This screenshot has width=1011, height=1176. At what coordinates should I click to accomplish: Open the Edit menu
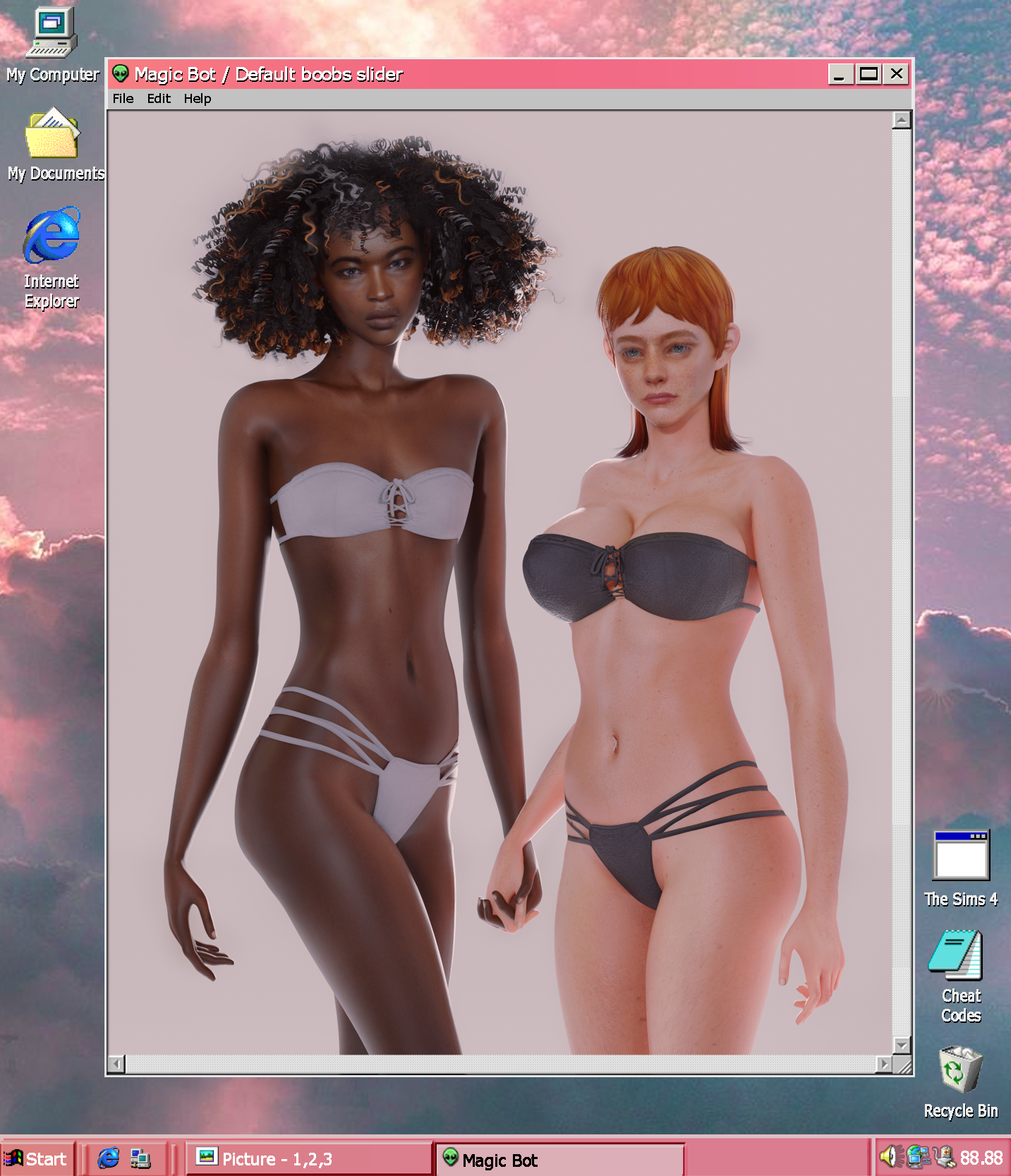pyautogui.click(x=159, y=99)
